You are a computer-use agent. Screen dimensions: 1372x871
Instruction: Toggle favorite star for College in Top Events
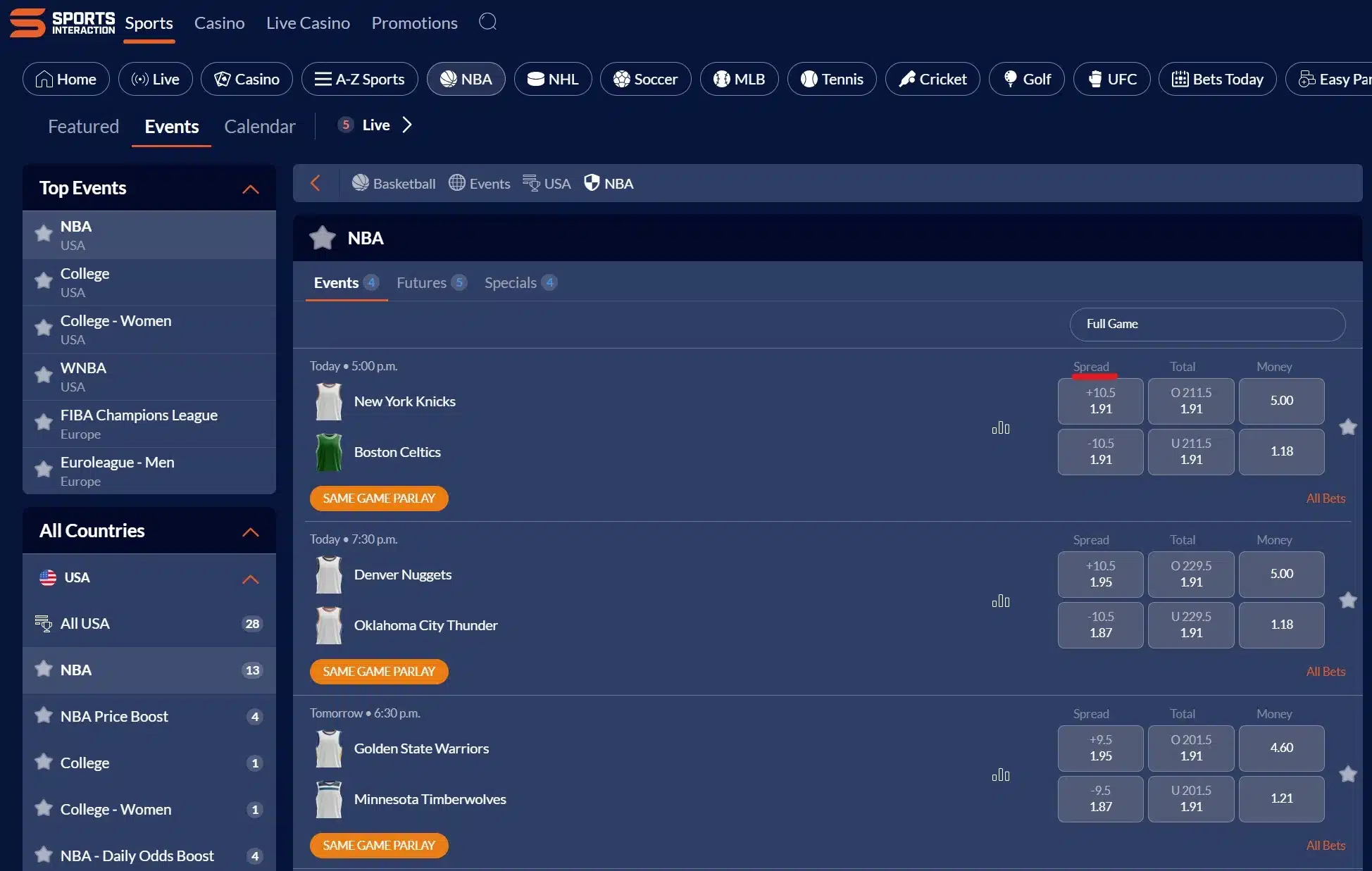(44, 281)
